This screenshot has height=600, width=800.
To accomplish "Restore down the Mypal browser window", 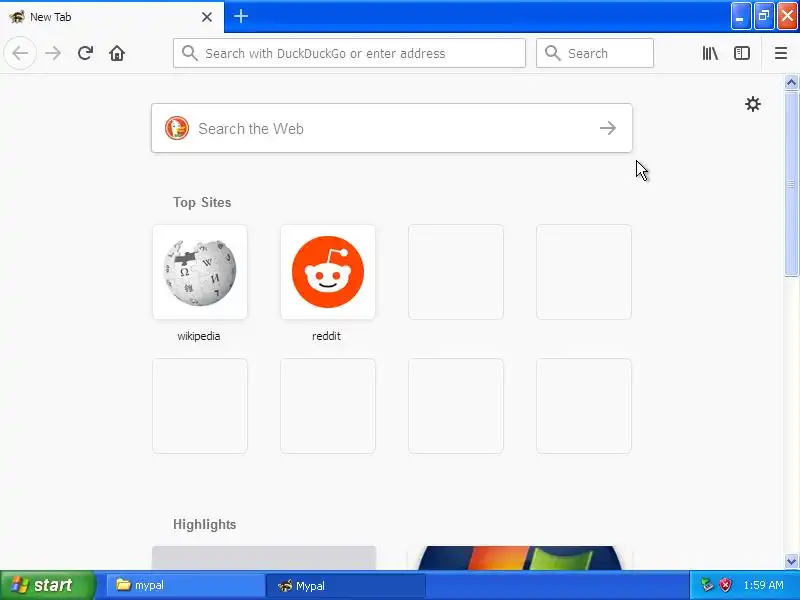I will (764, 16).
